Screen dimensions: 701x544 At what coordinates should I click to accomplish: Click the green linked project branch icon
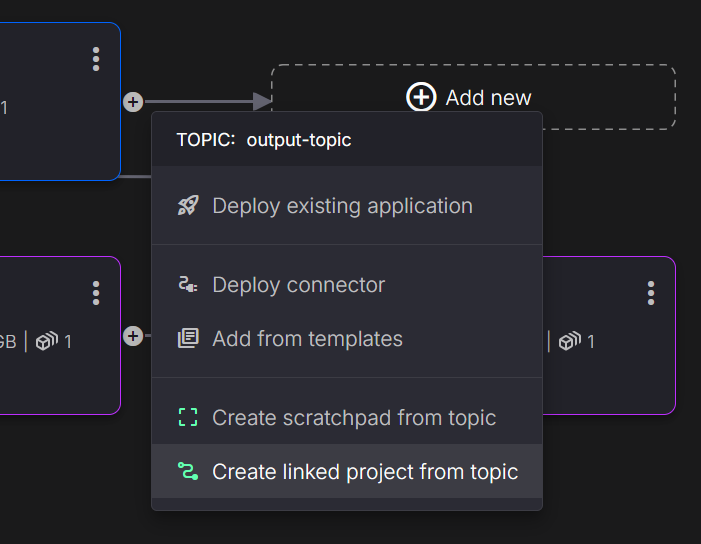[188, 471]
